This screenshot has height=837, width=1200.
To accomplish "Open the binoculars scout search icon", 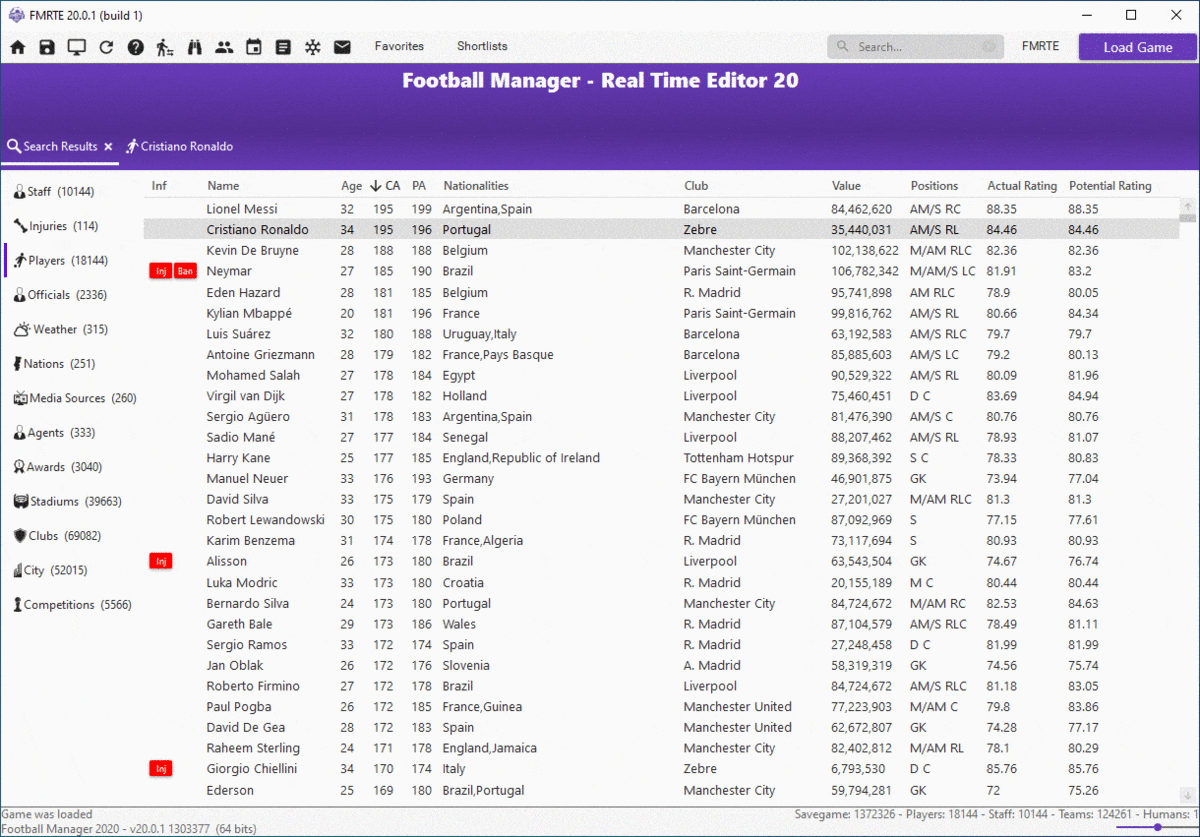I will (x=195, y=47).
